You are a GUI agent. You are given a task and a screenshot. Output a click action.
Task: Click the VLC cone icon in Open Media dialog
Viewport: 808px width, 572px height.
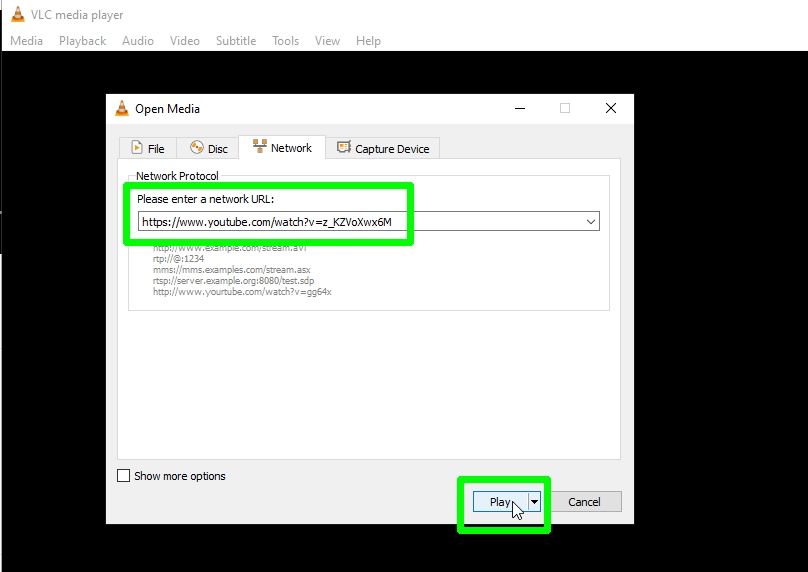click(122, 108)
